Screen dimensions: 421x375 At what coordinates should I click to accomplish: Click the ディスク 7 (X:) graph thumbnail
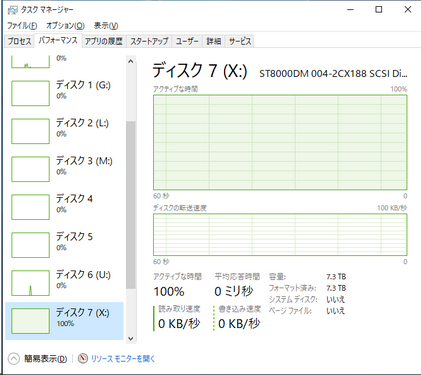pyautogui.click(x=30, y=321)
